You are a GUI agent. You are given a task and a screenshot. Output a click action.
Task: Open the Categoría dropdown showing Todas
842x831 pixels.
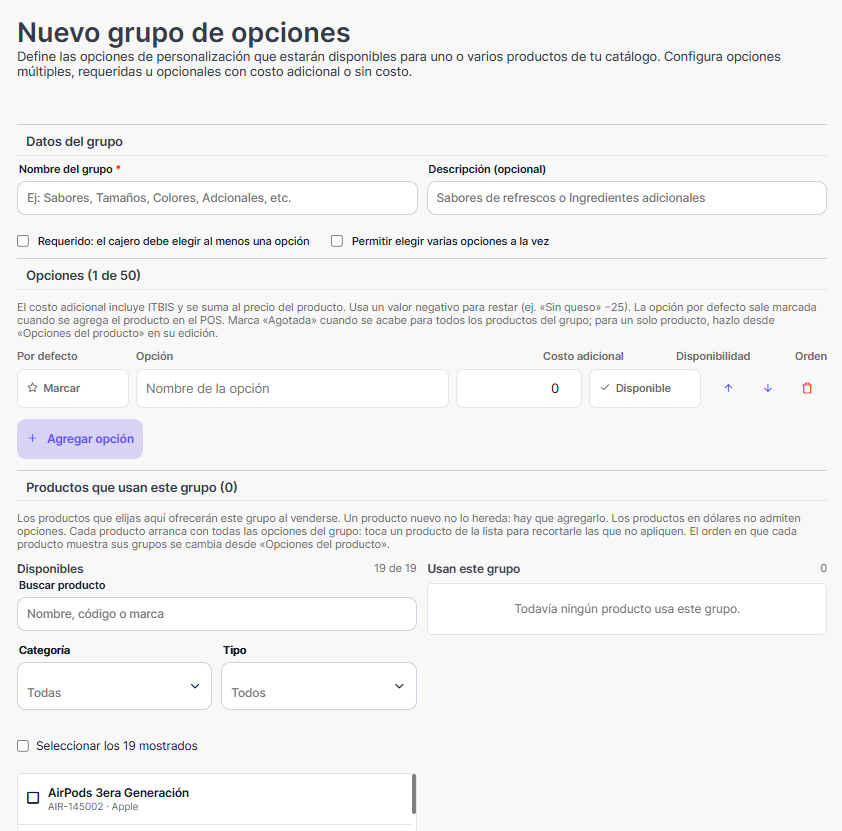click(x=114, y=686)
